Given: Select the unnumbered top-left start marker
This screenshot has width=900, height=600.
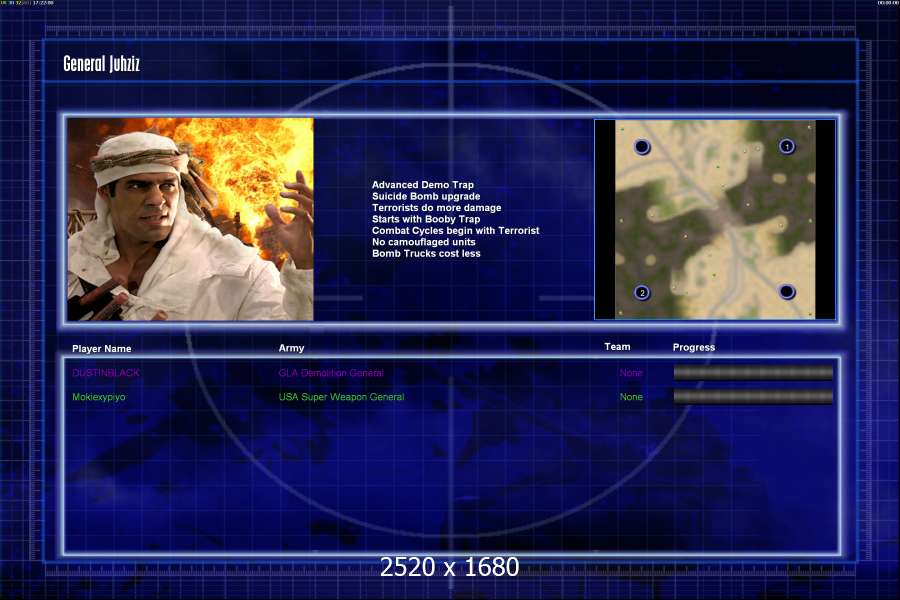Looking at the screenshot, I should [x=642, y=147].
